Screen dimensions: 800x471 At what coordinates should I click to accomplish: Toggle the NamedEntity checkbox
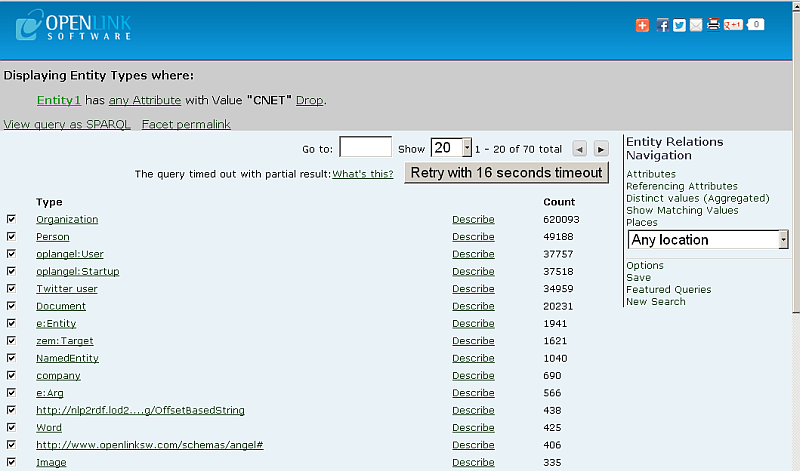[11, 358]
